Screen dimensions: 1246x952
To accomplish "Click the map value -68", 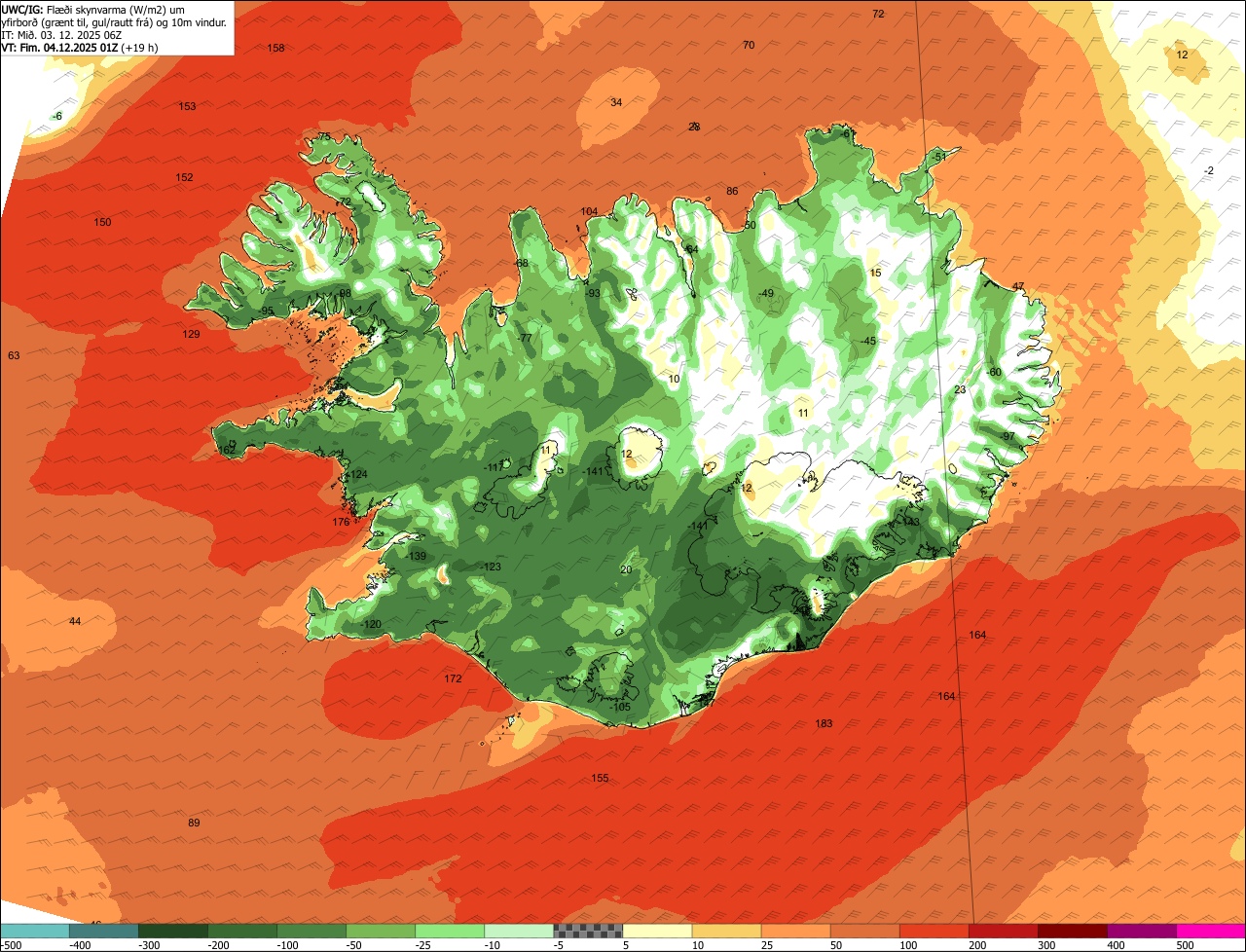I will click(521, 263).
